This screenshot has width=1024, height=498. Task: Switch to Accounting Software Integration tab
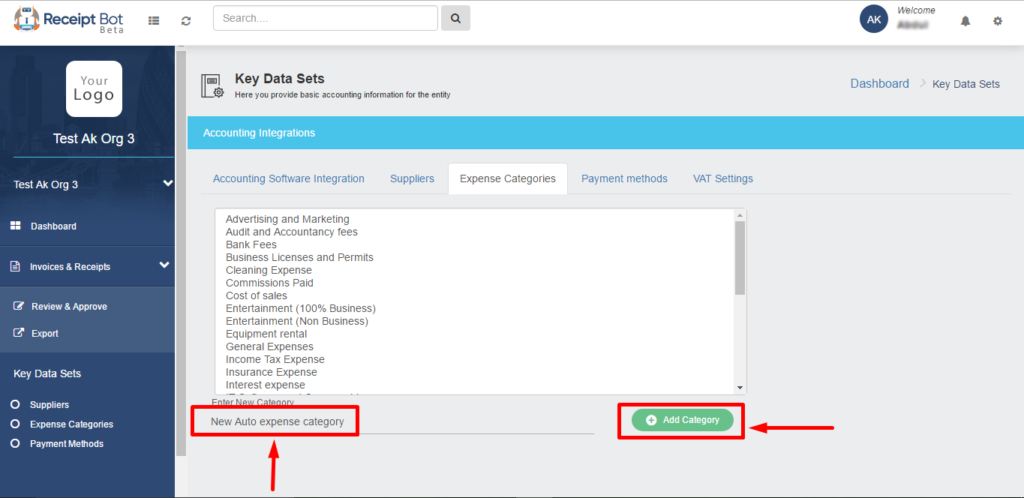pos(289,178)
